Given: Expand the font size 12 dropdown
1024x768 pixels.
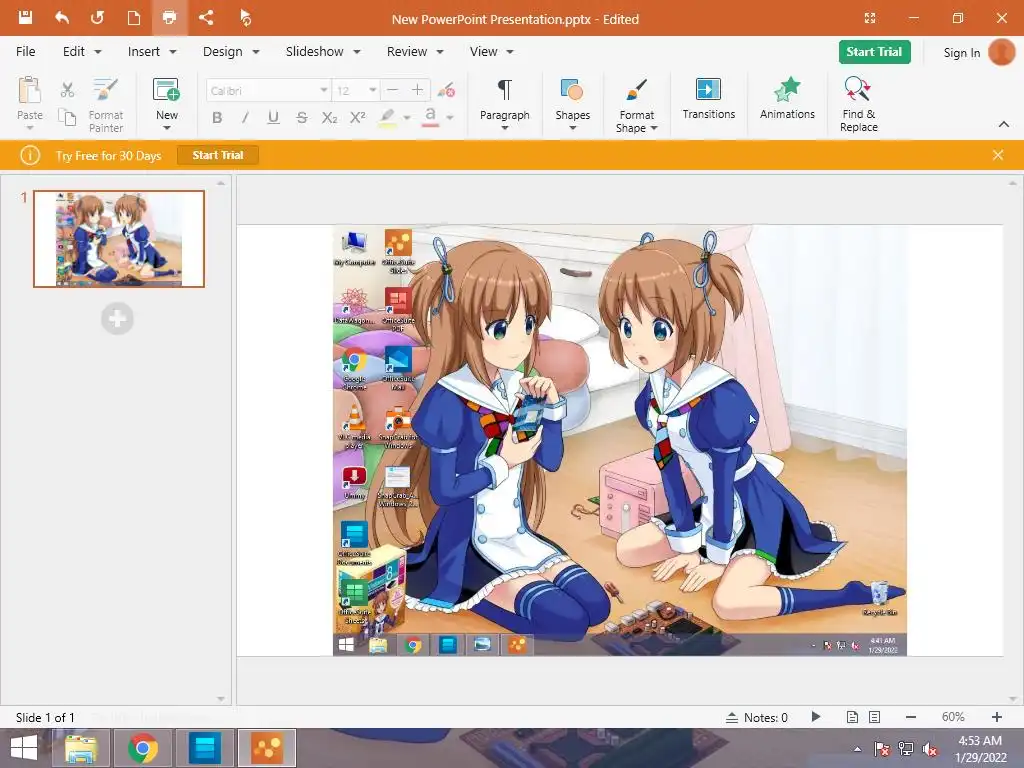Looking at the screenshot, I should click(x=372, y=90).
